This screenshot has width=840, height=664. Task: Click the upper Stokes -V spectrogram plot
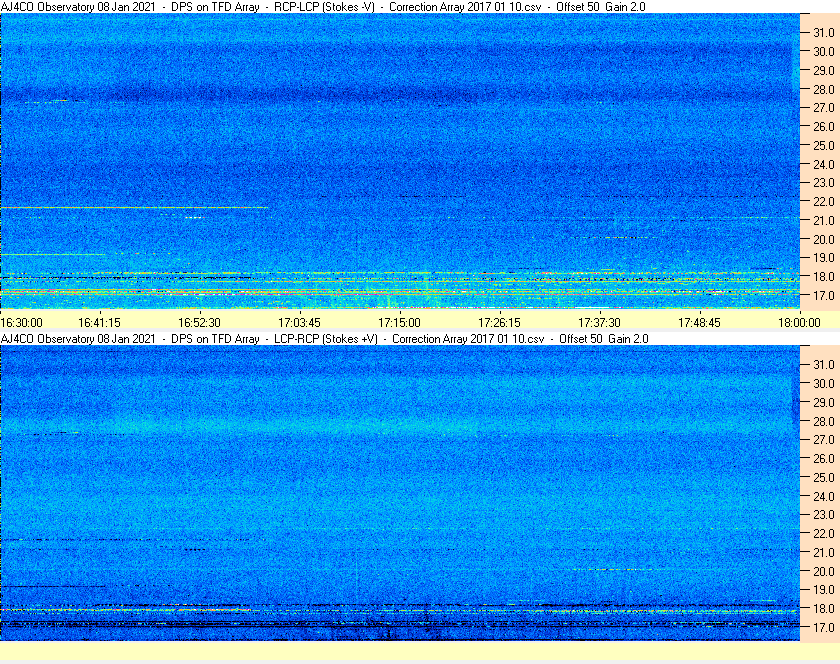pyautogui.click(x=400, y=161)
